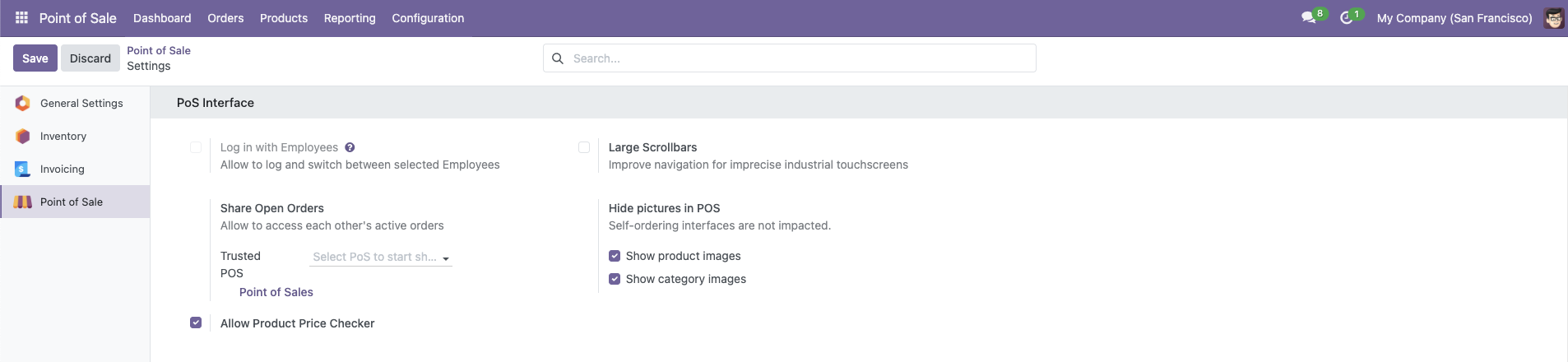Click the Point of Sale breadcrumb link
The image size is (1568, 362).
click(x=159, y=50)
